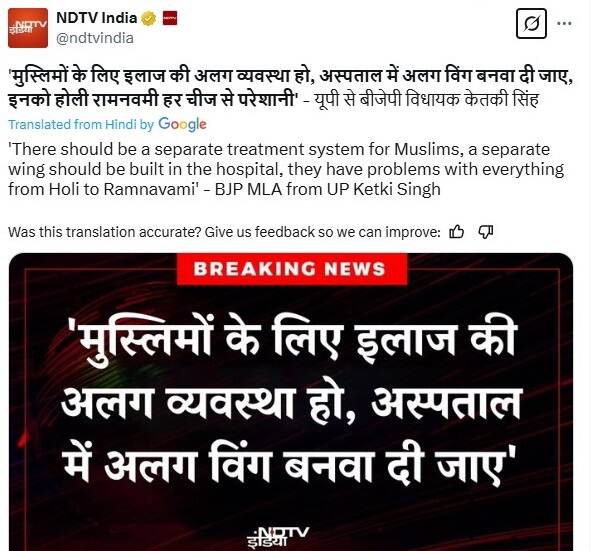Click 'BJP MLA from UP Ketki Singh' text
This screenshot has width=591, height=551.
[328, 189]
